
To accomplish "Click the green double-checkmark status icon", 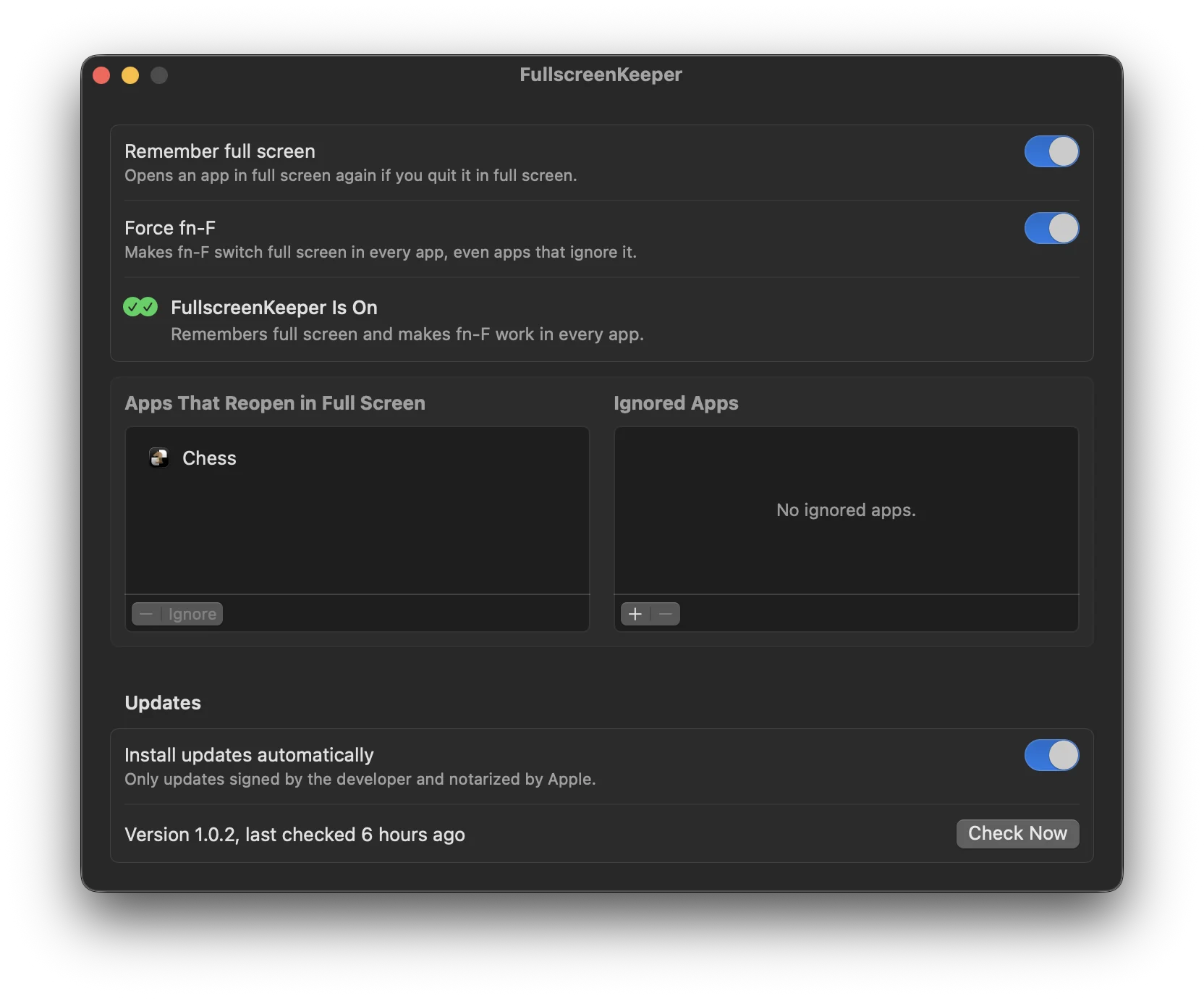I will coord(140,308).
